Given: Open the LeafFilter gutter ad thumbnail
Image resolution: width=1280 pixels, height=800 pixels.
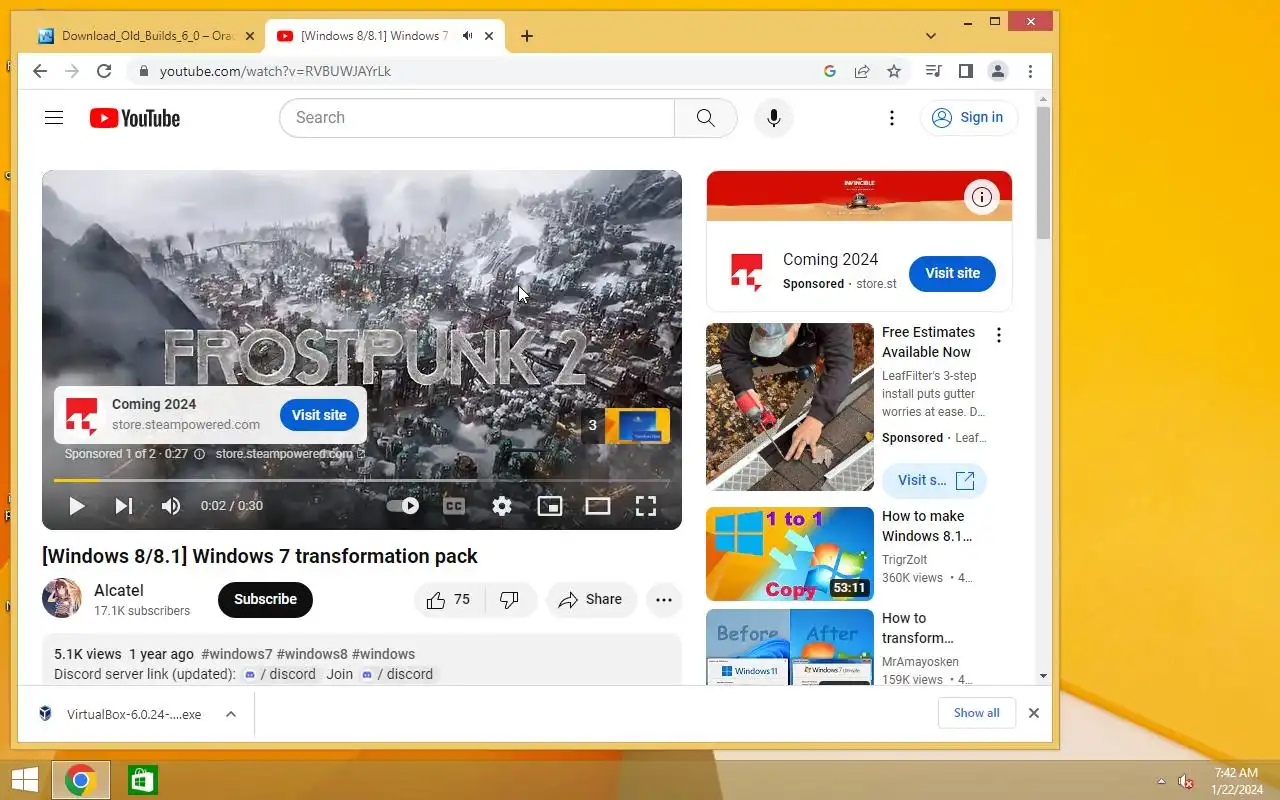Looking at the screenshot, I should pyautogui.click(x=790, y=406).
